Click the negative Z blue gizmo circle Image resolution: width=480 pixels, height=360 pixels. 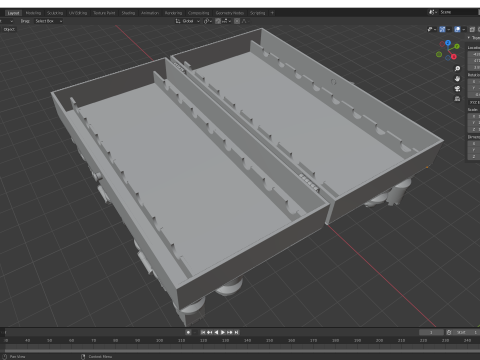[448, 58]
